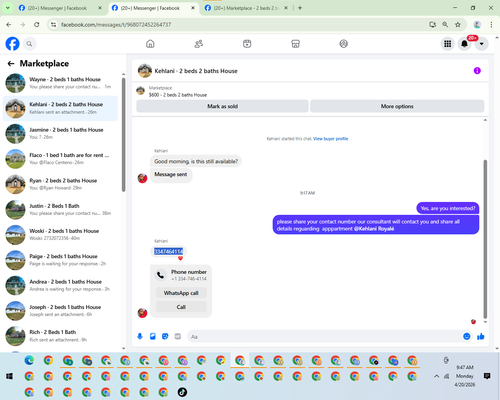Open the apps menu grid icon
The image size is (500, 400).
(x=448, y=44)
